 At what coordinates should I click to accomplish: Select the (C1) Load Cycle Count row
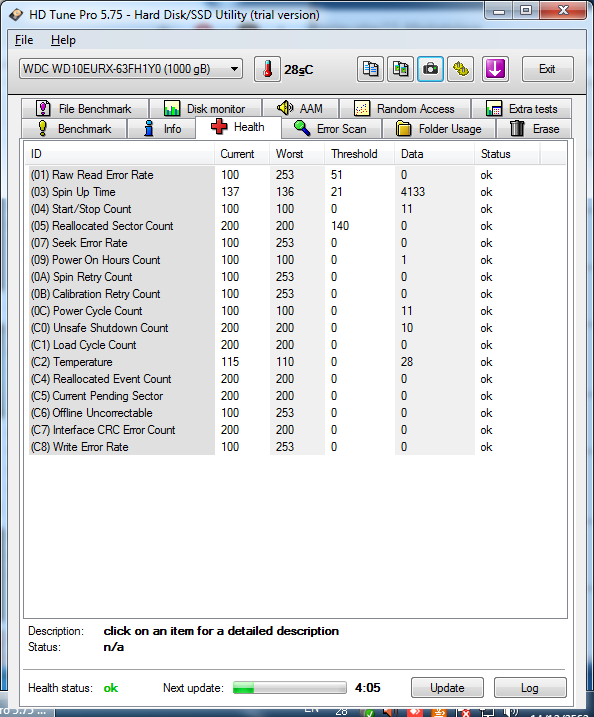point(297,345)
